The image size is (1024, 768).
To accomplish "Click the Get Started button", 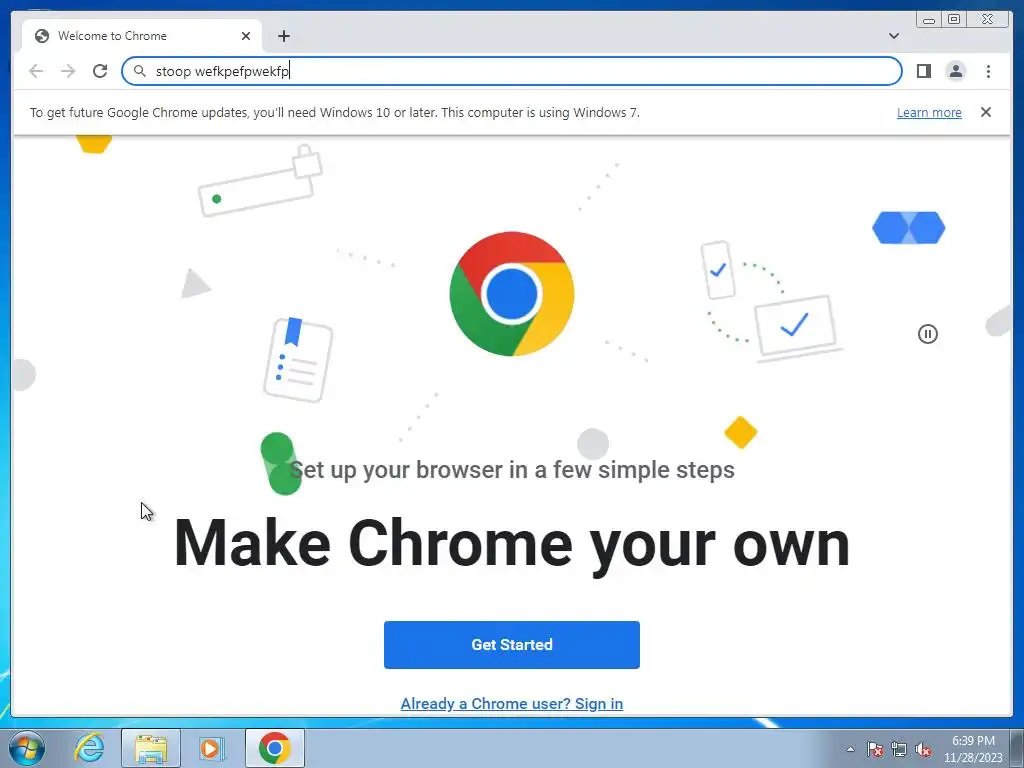I will point(512,645).
